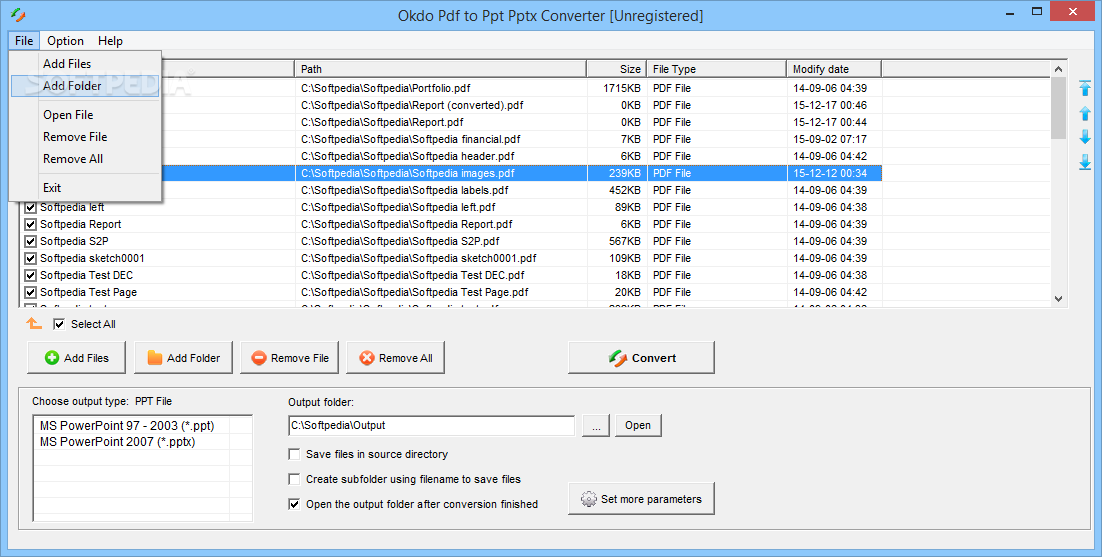Select the Softpedia header.pdf row

408,156
